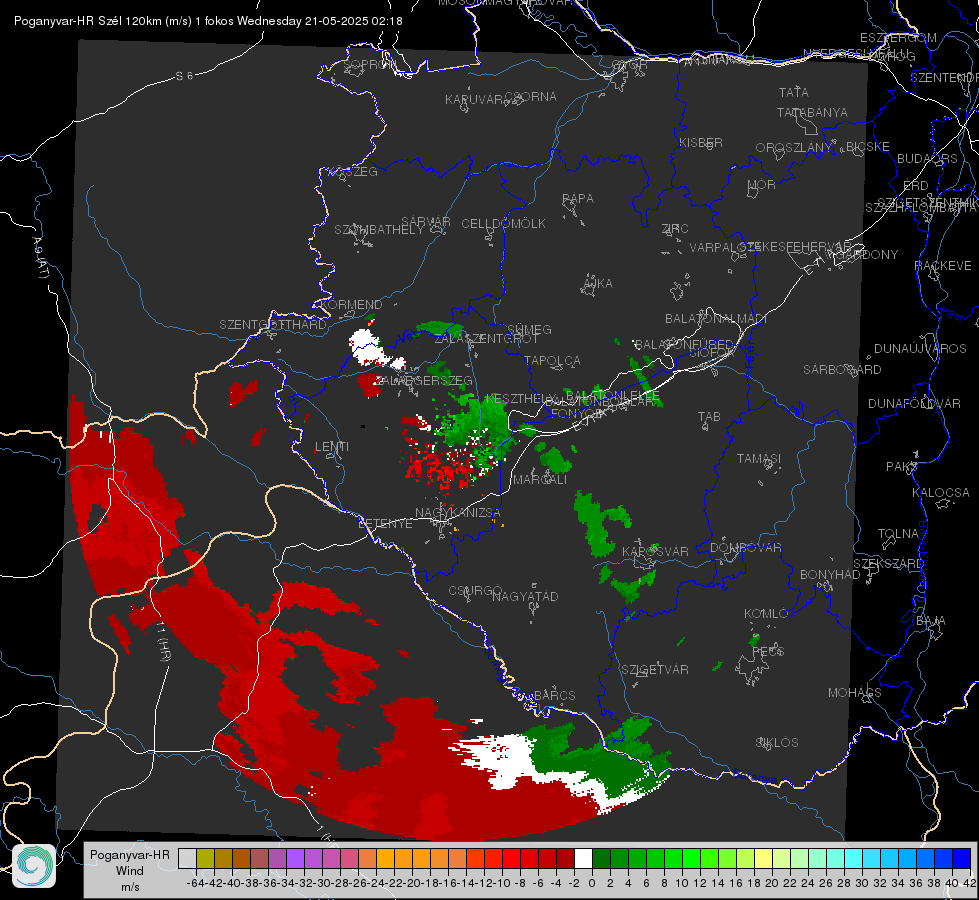This screenshot has width=979, height=900.
Task: Click the BARCS town label
Action: pos(554,696)
